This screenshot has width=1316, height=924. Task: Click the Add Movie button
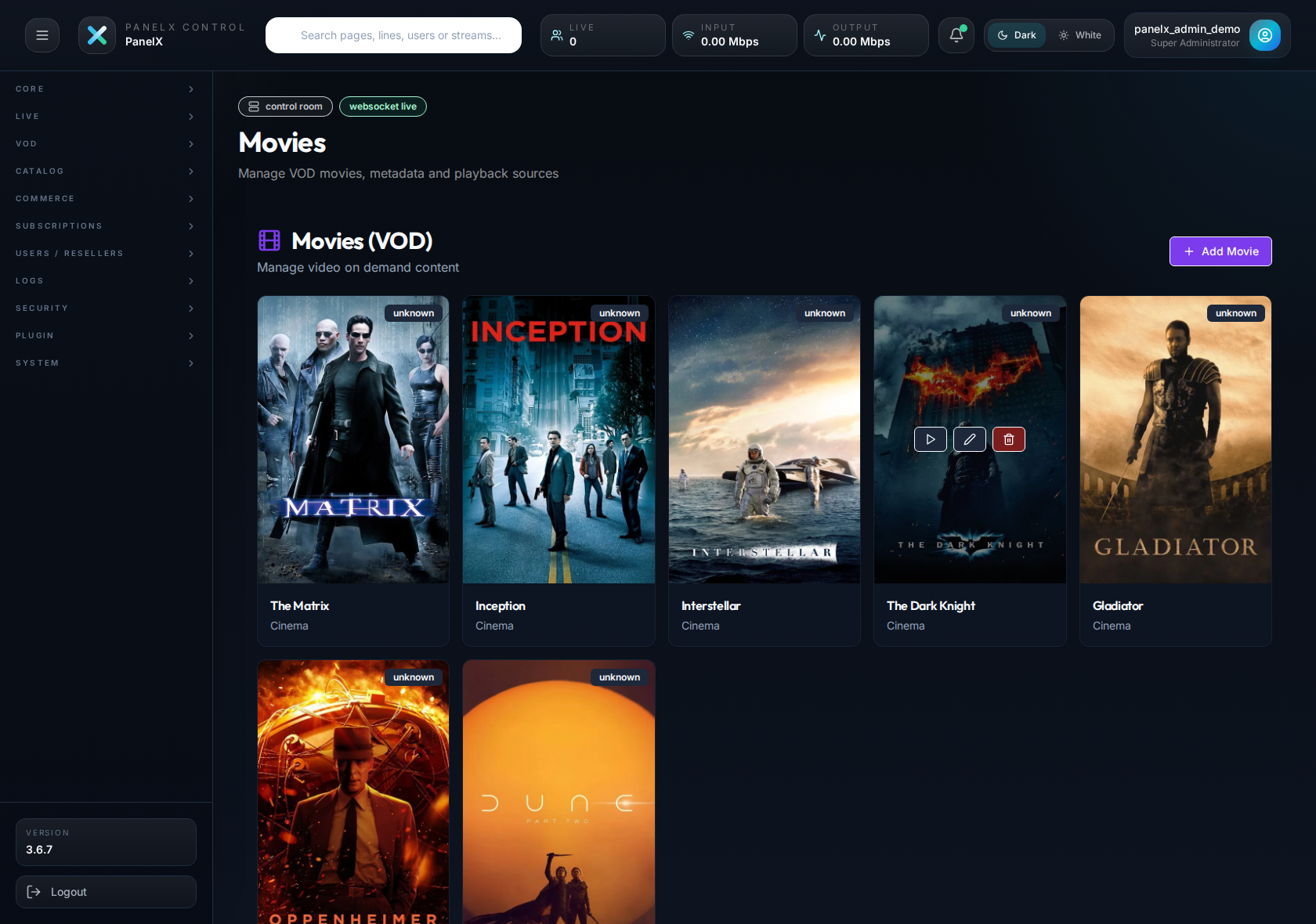(x=1220, y=251)
